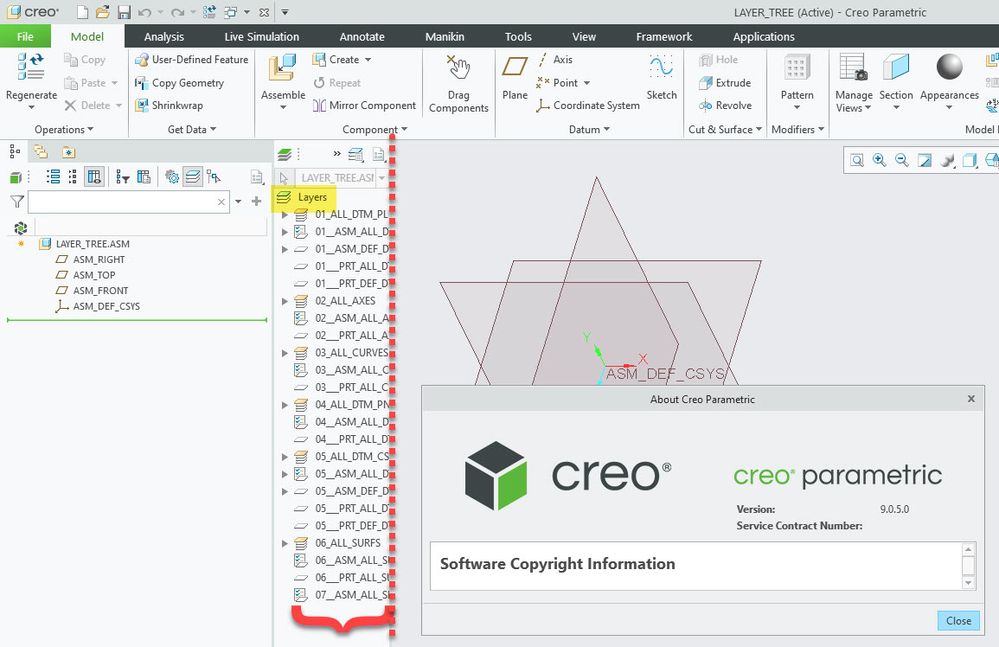Expand the 03_ALL_CURVES layer

coord(285,353)
